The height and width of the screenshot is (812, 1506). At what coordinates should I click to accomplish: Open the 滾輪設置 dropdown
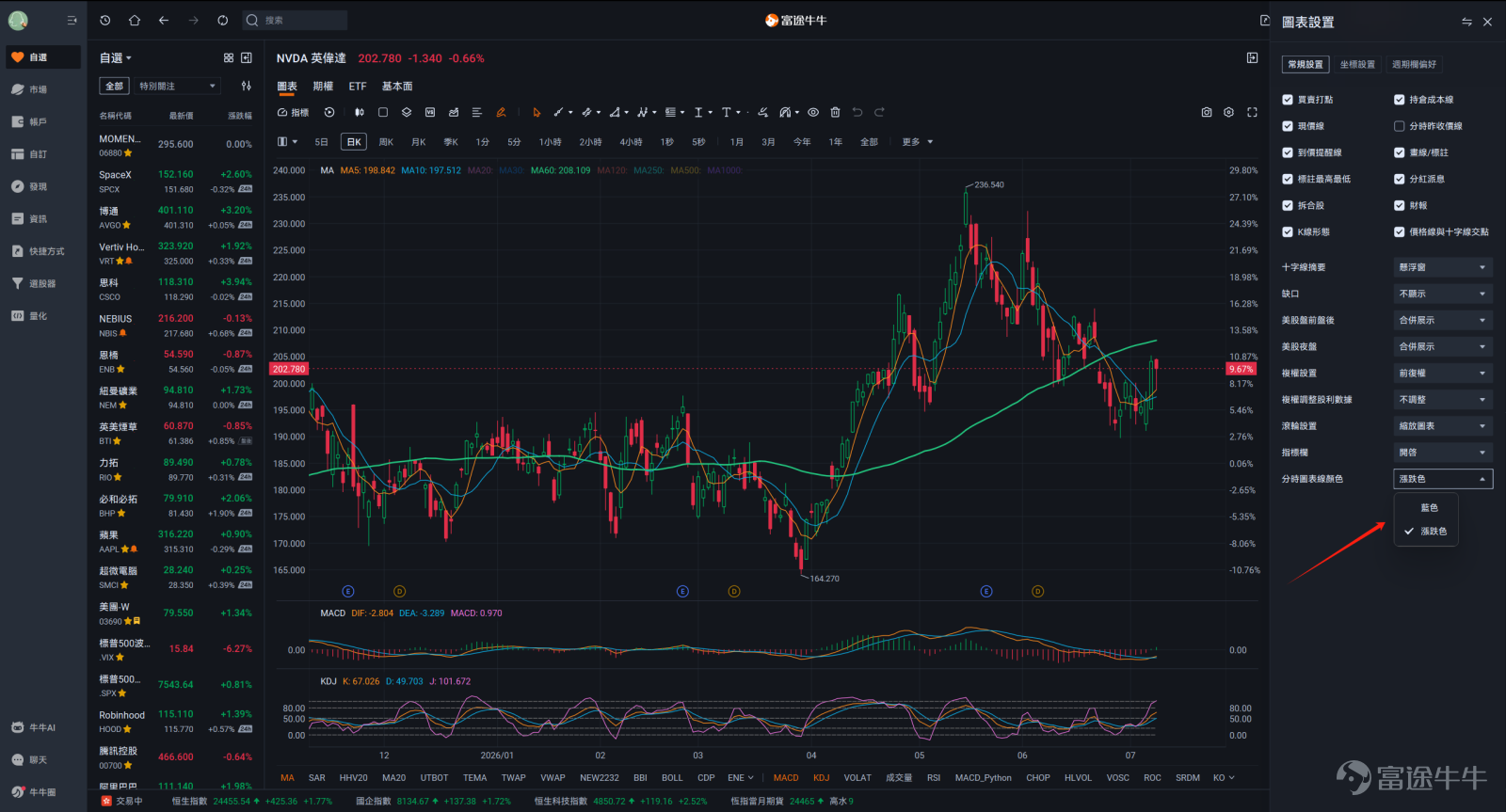[x=1443, y=426]
